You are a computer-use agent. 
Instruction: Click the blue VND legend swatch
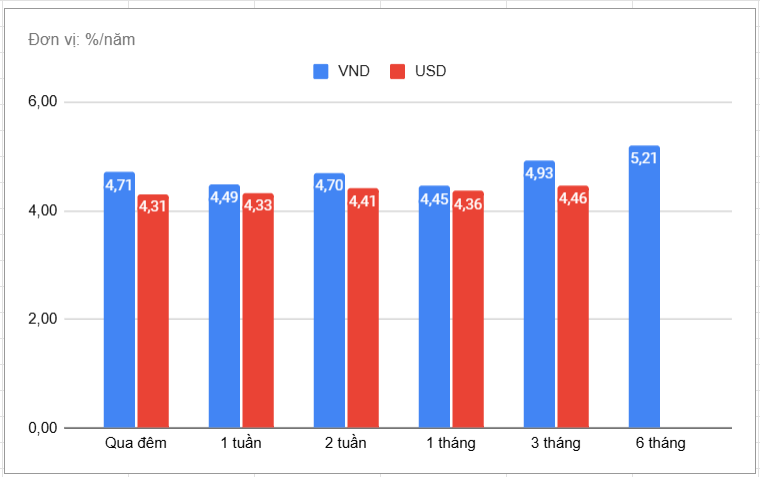click(x=321, y=71)
